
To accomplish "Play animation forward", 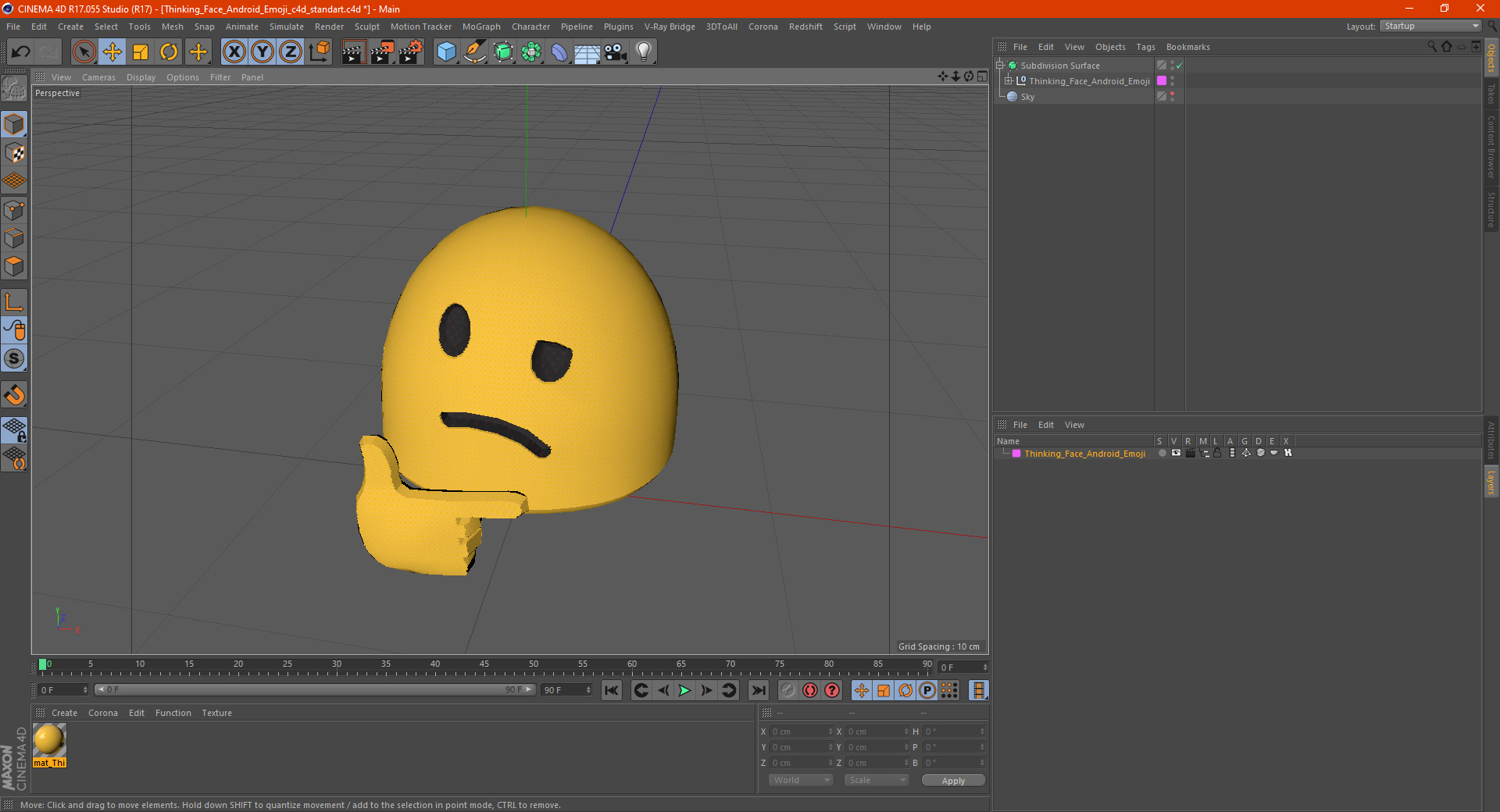I will pos(684,690).
